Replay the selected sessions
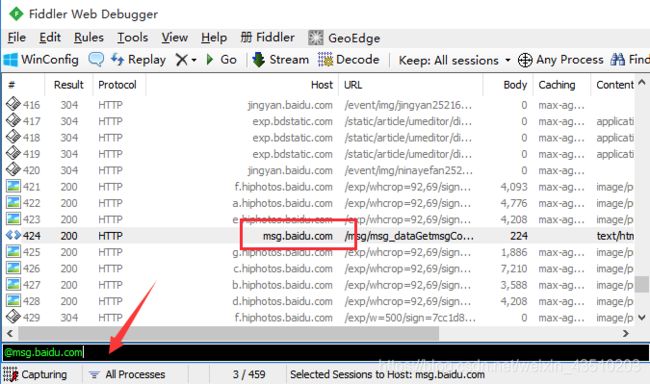Viewport: 650px width, 384px height. point(138,60)
